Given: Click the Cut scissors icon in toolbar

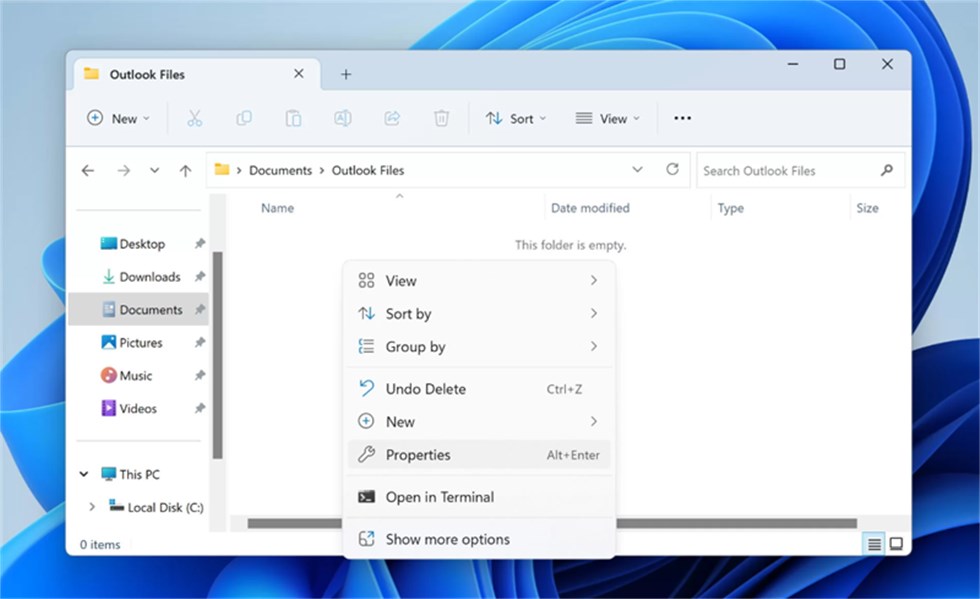Looking at the screenshot, I should click(x=194, y=118).
